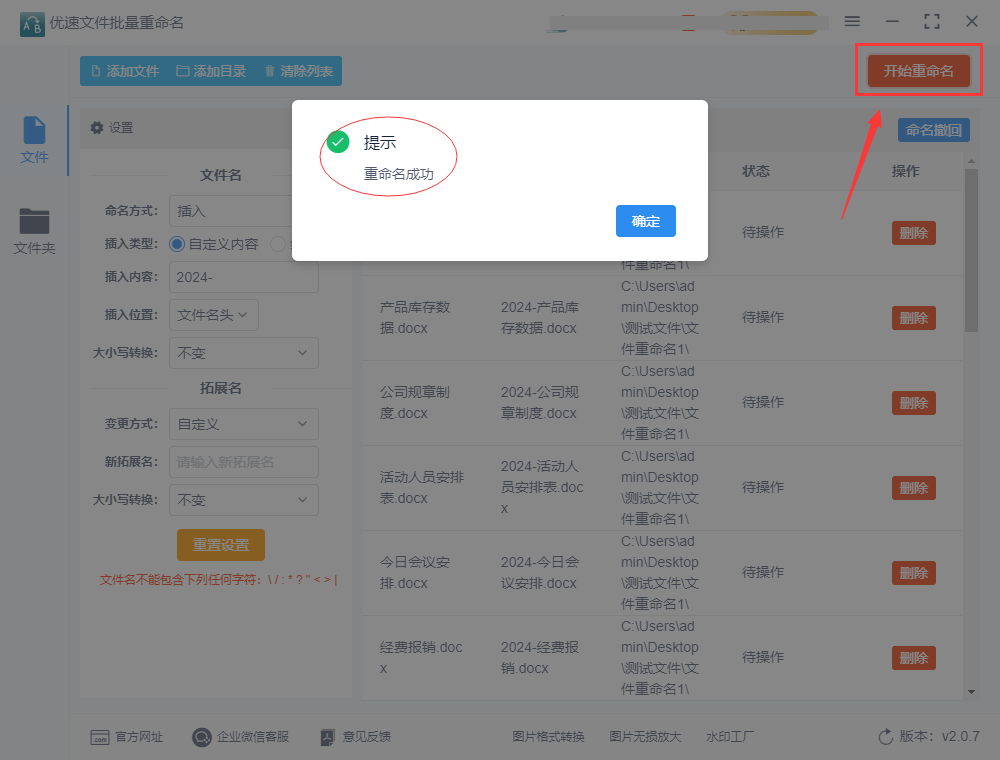The image size is (1000, 760).
Task: Select the 自定义内容 radio button
Action: (177, 244)
